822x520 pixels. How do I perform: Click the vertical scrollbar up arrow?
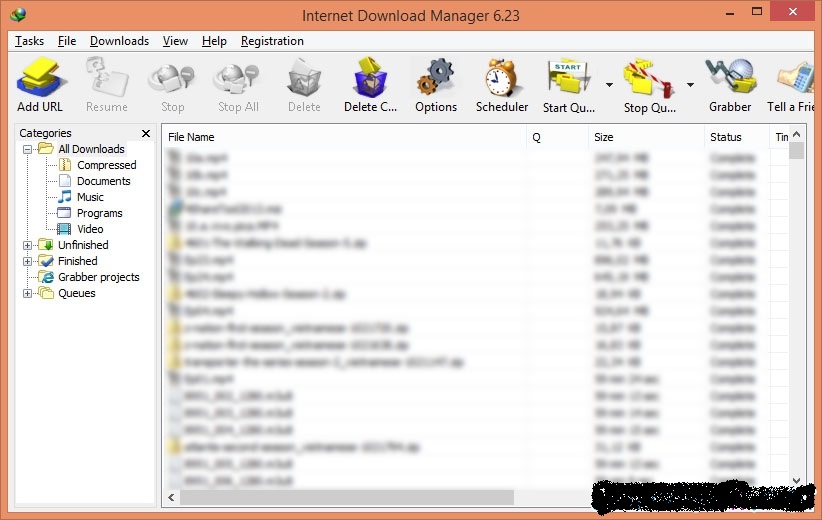click(x=796, y=134)
